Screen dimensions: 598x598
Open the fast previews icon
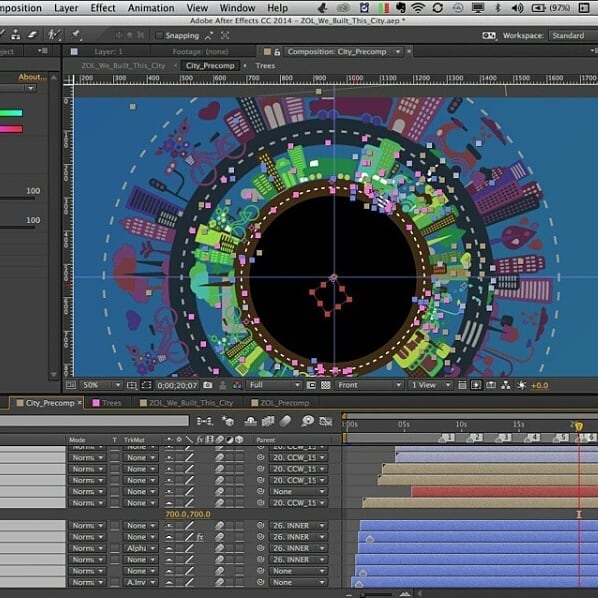point(476,385)
